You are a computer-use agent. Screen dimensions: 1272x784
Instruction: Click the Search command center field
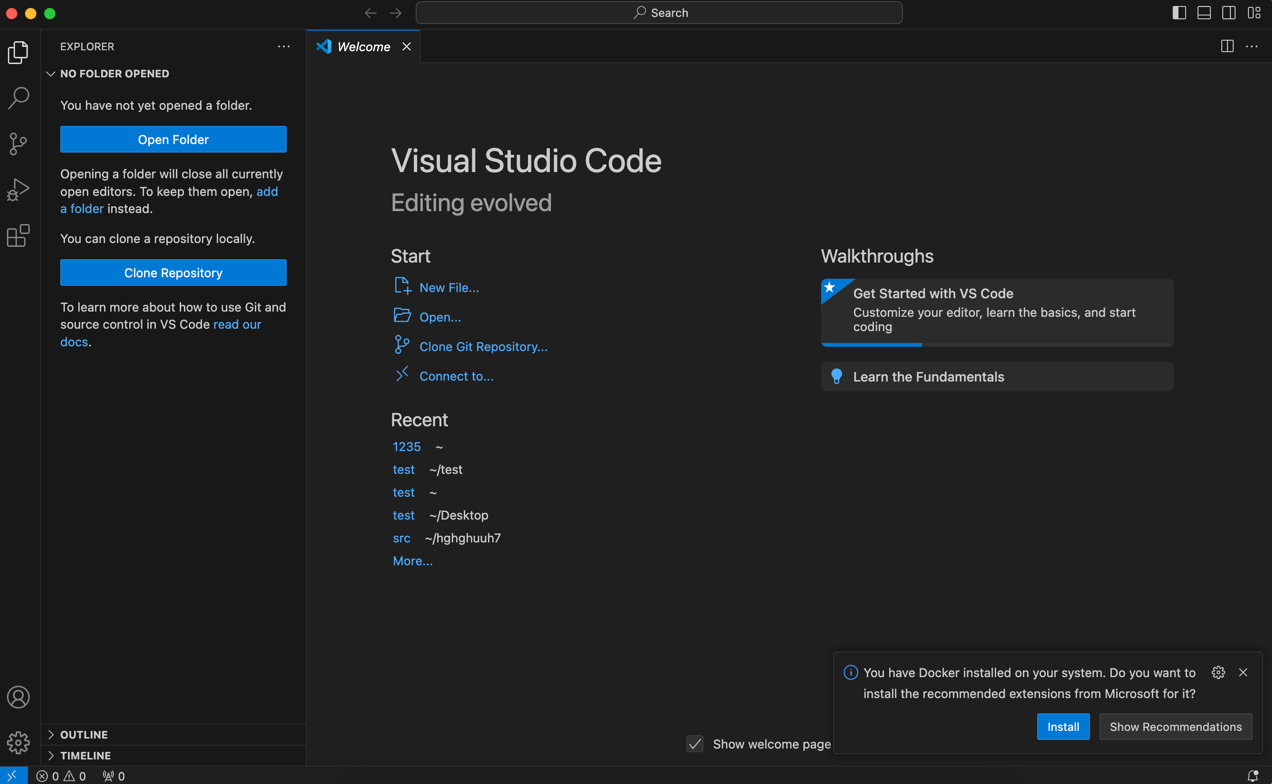(659, 13)
